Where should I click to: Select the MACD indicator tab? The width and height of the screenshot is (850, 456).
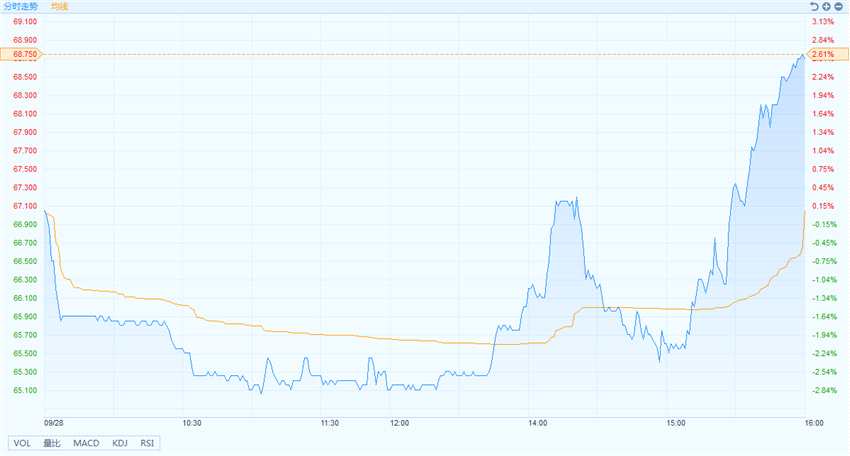point(86,443)
